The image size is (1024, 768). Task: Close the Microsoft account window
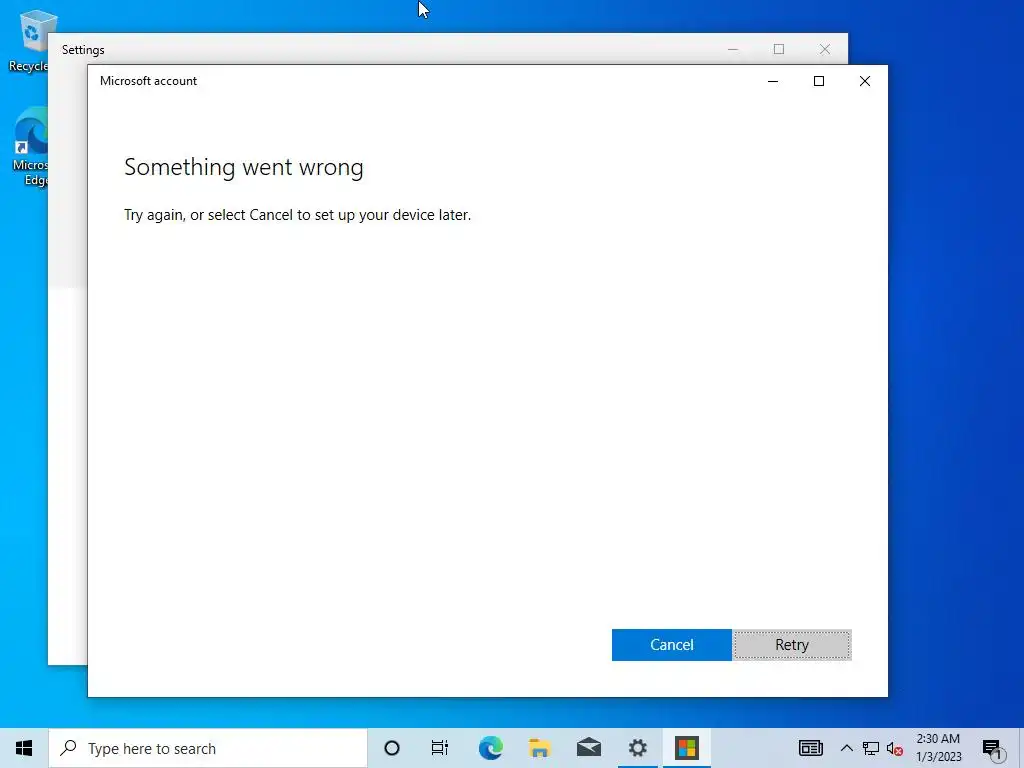pyautogui.click(x=865, y=81)
